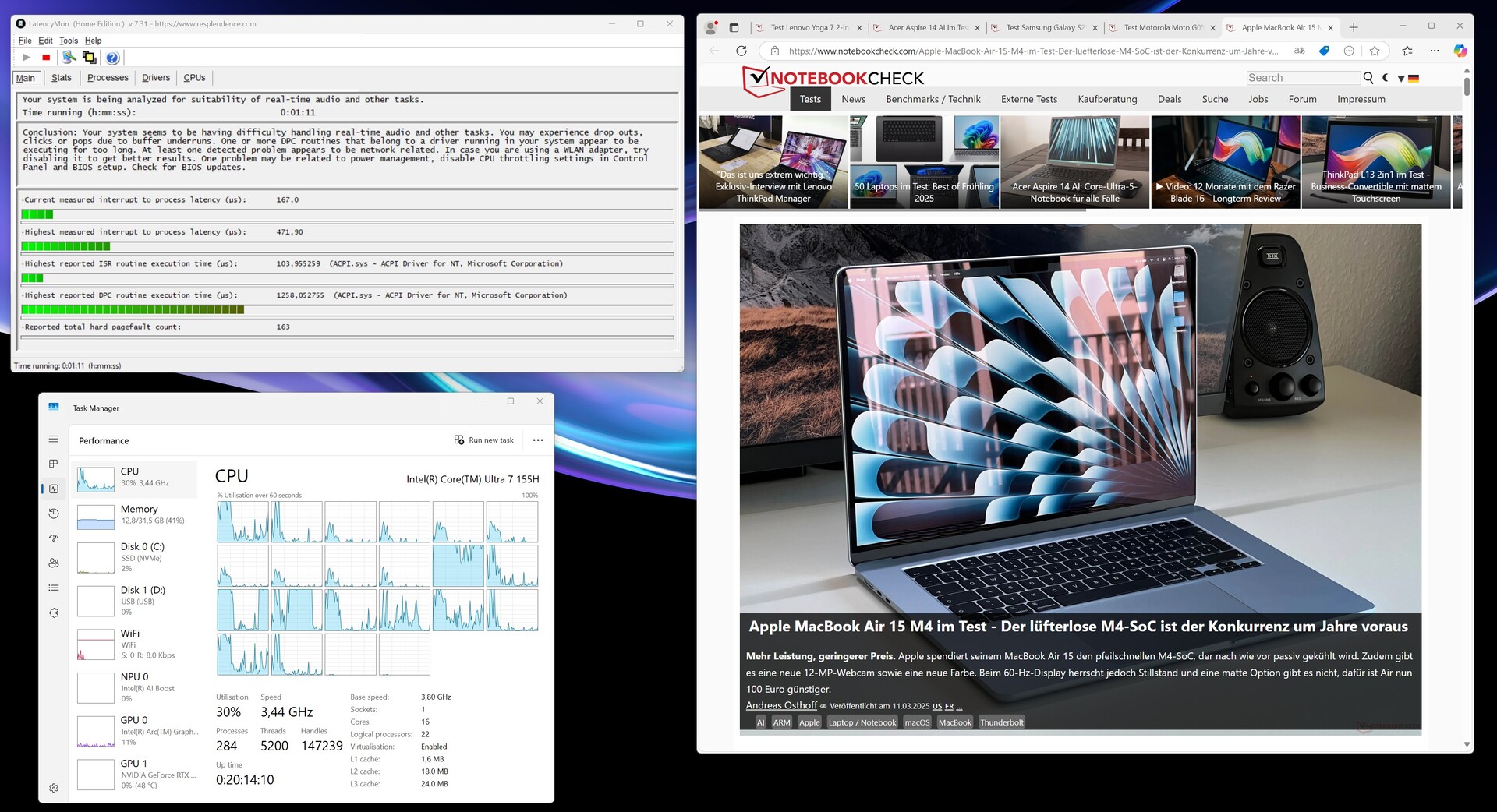Start monitoring with LatencyMon play button

[27, 58]
